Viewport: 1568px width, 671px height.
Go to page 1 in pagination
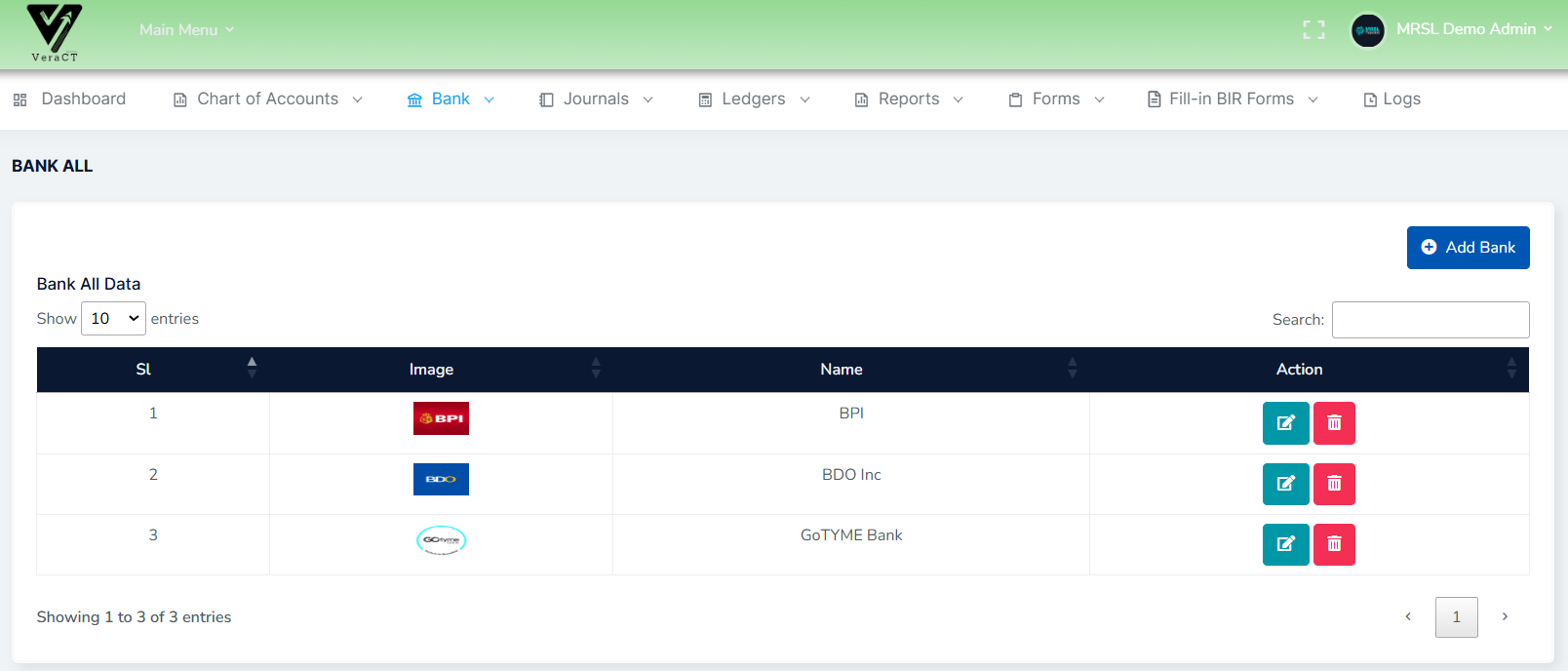point(1456,617)
